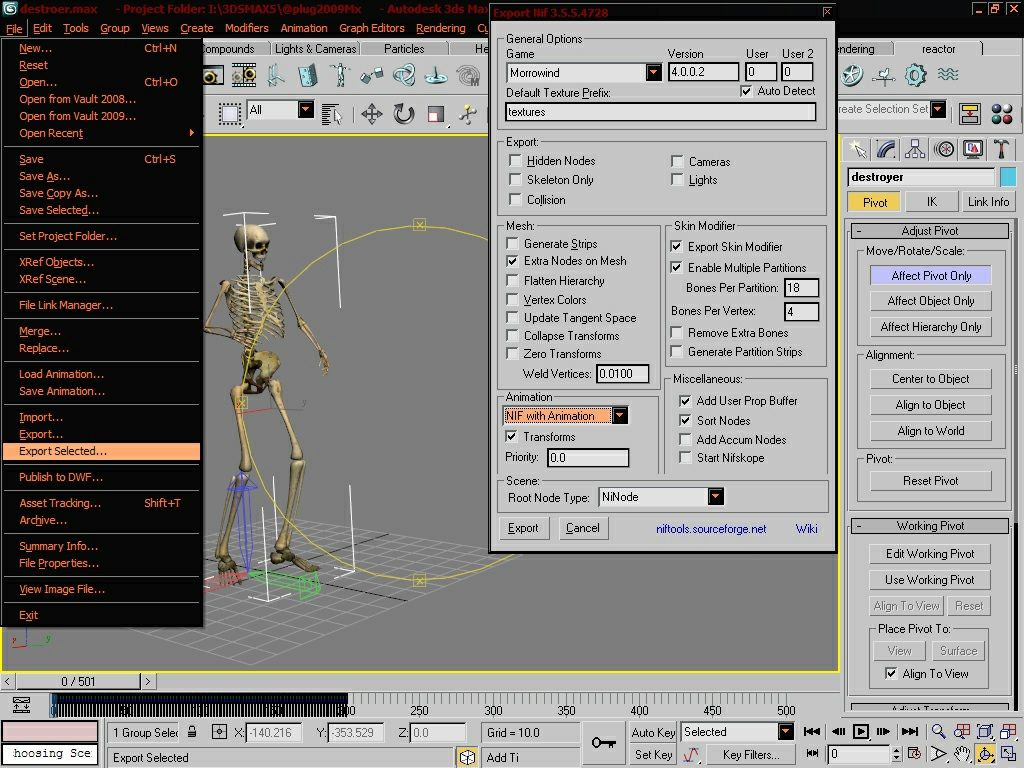Image resolution: width=1024 pixels, height=768 pixels.
Task: Choose Export Selected from File menu
Action: pos(101,451)
